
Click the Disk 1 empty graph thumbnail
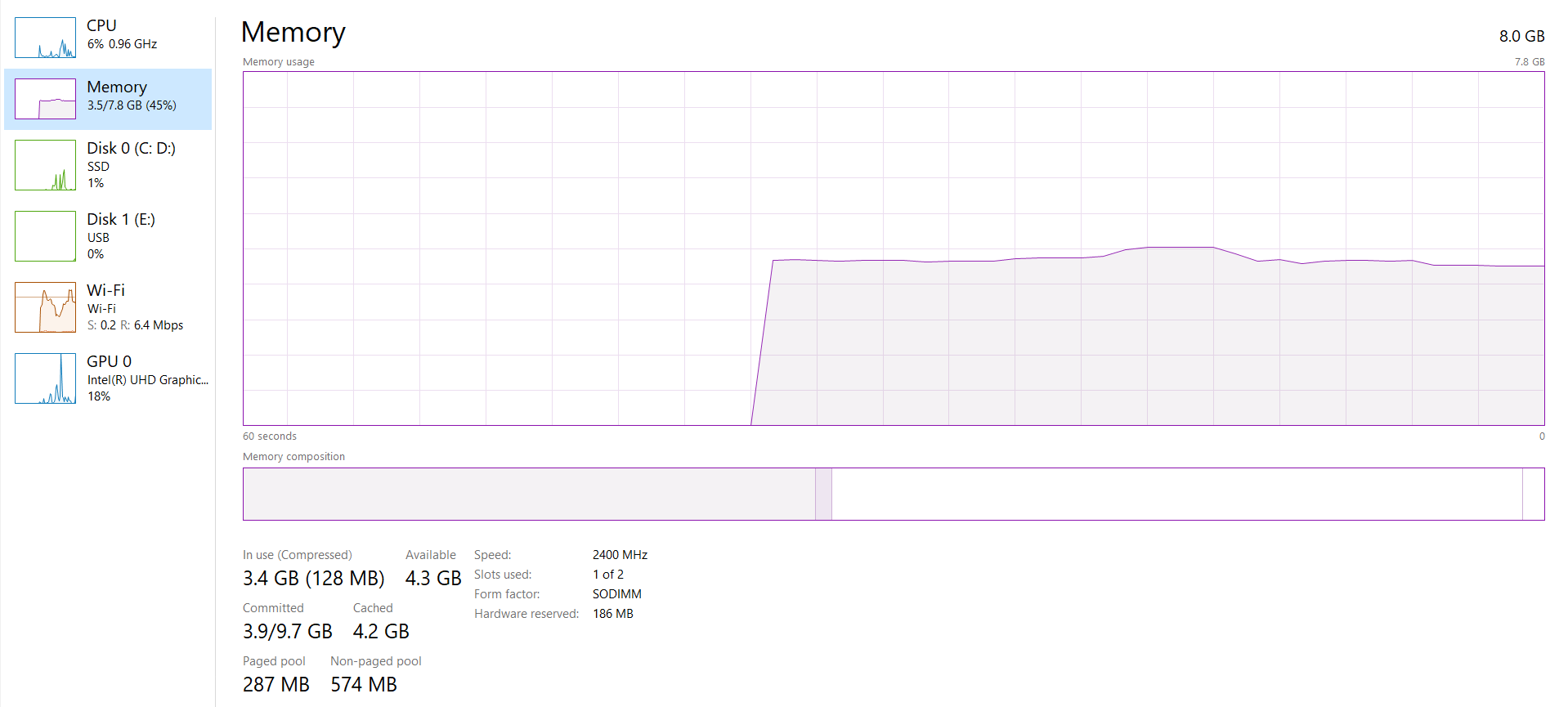(45, 236)
